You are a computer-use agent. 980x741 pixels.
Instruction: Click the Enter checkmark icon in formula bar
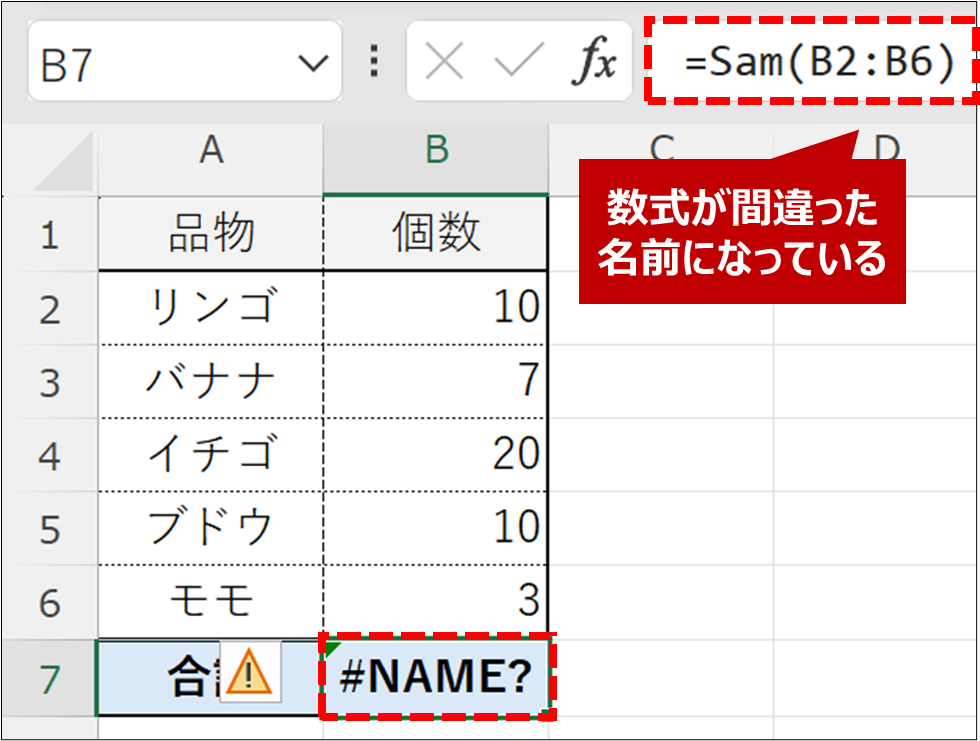coord(519,64)
